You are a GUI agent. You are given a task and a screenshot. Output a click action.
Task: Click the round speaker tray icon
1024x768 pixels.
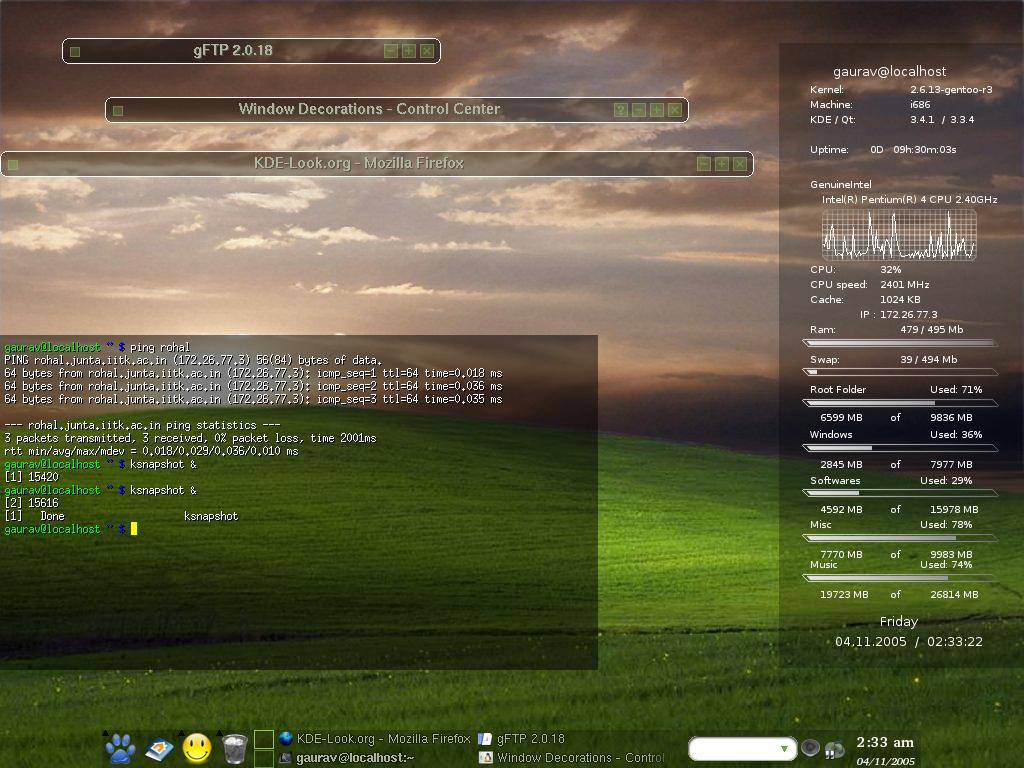point(810,747)
